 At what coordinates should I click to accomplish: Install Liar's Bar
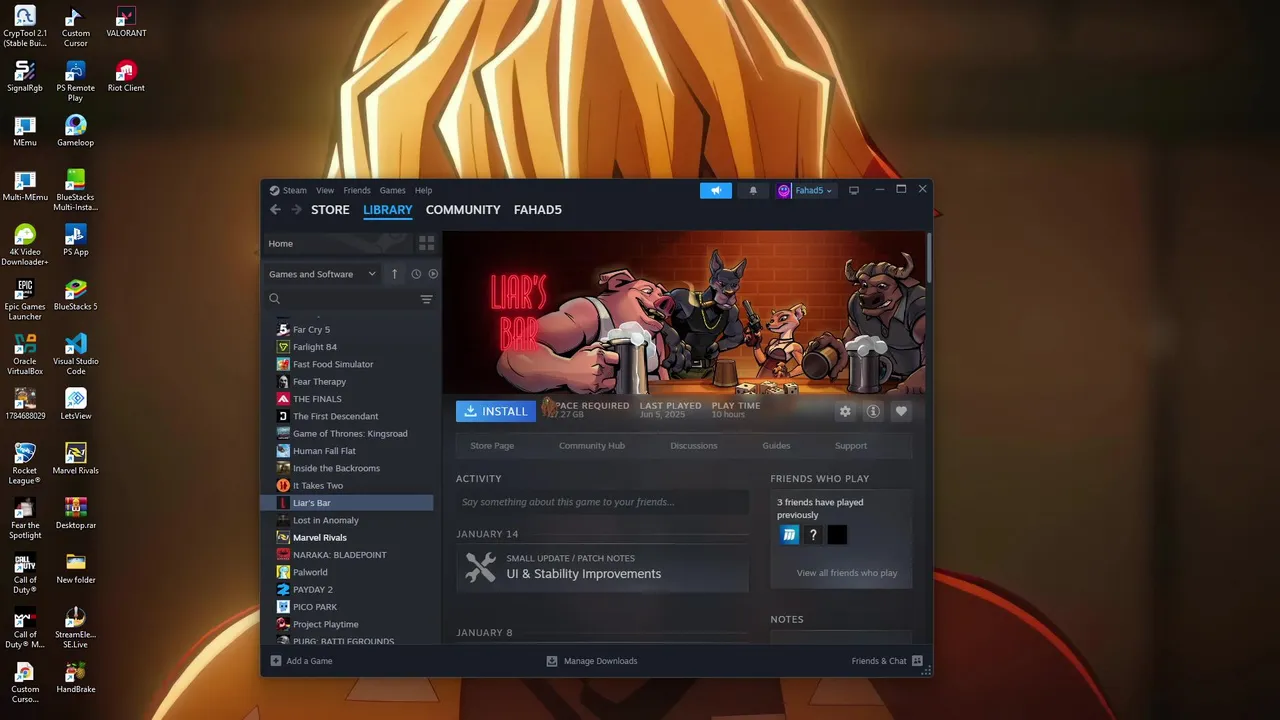point(496,411)
